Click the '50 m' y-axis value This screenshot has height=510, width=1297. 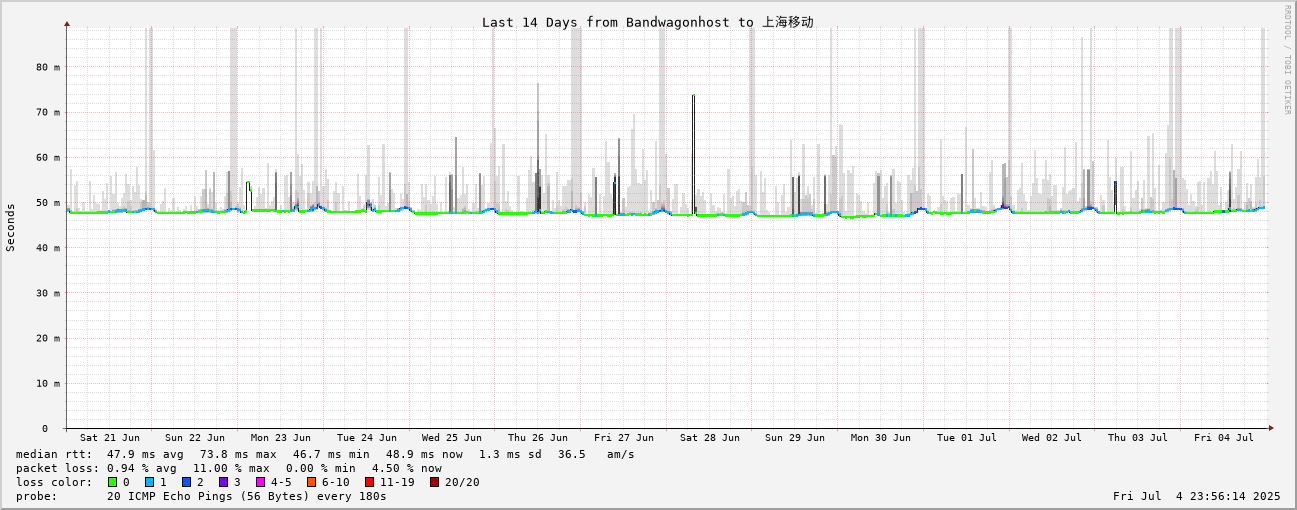[48, 203]
